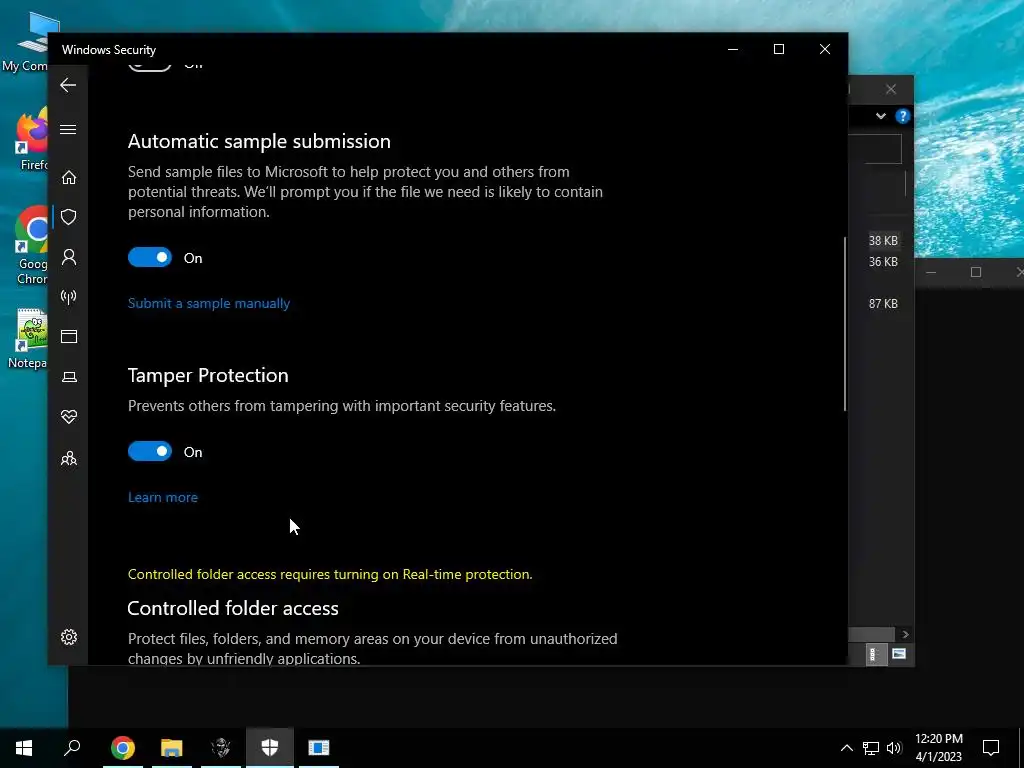This screenshot has height=768, width=1024.
Task: Open Tamper Protection Learn more link
Action: [163, 497]
